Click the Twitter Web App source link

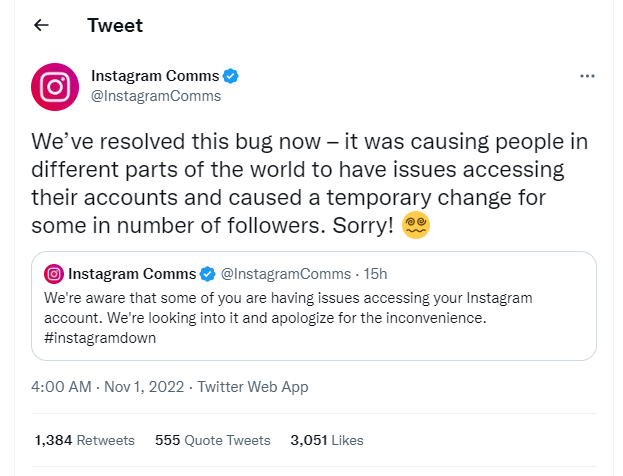pyautogui.click(x=253, y=387)
